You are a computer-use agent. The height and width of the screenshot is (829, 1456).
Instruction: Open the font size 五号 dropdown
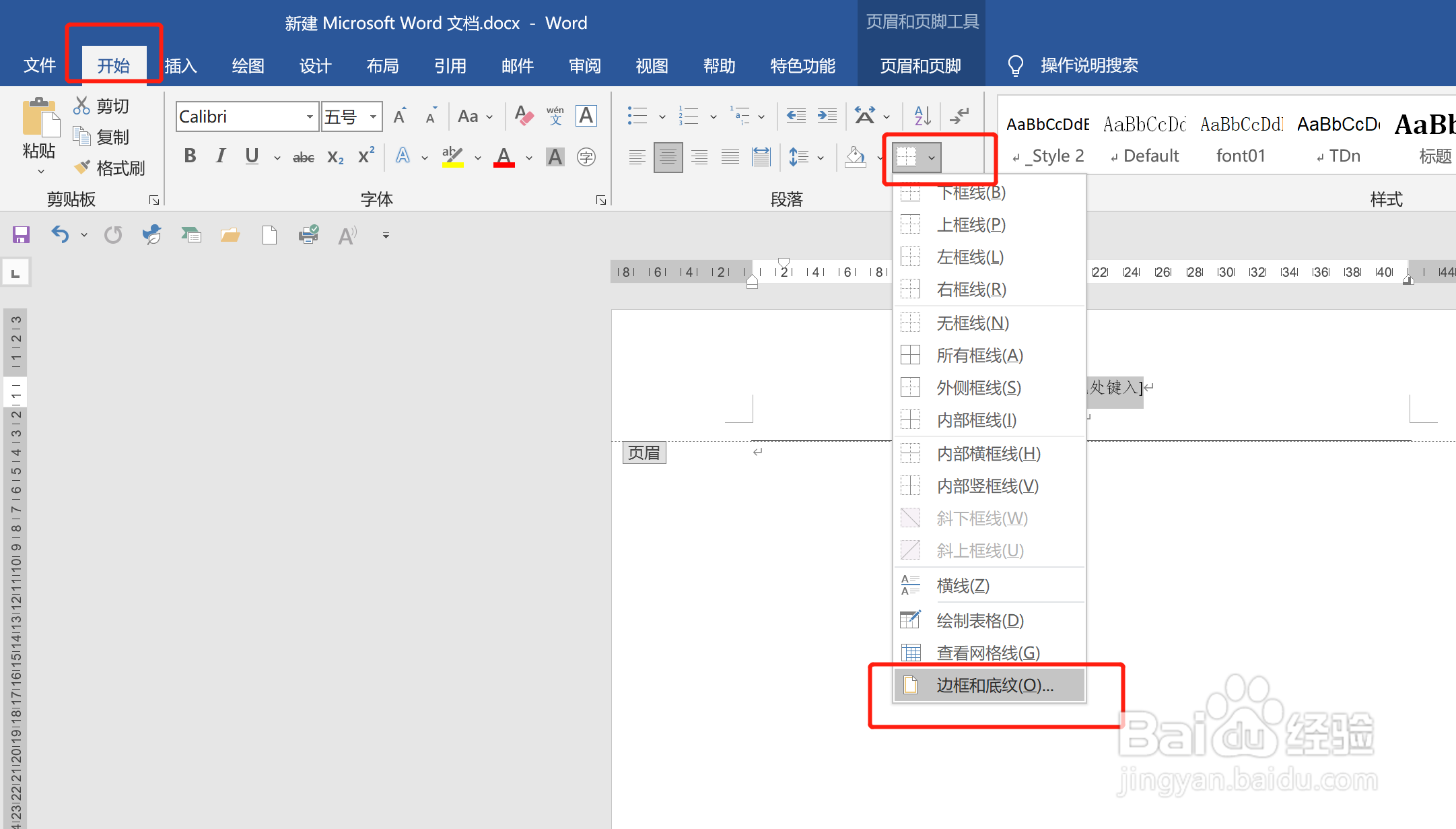point(372,117)
